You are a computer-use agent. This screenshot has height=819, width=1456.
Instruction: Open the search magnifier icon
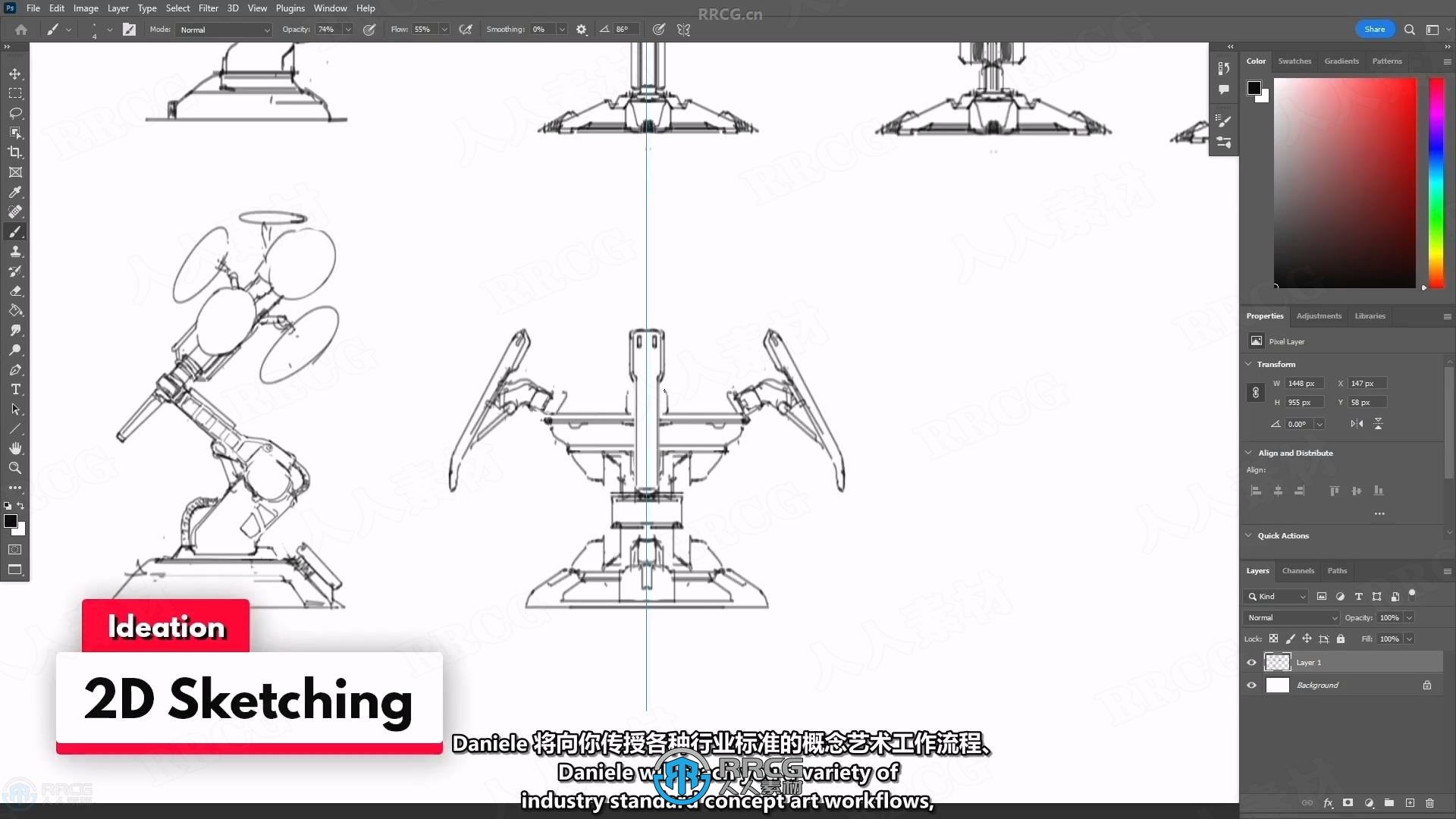(1409, 30)
